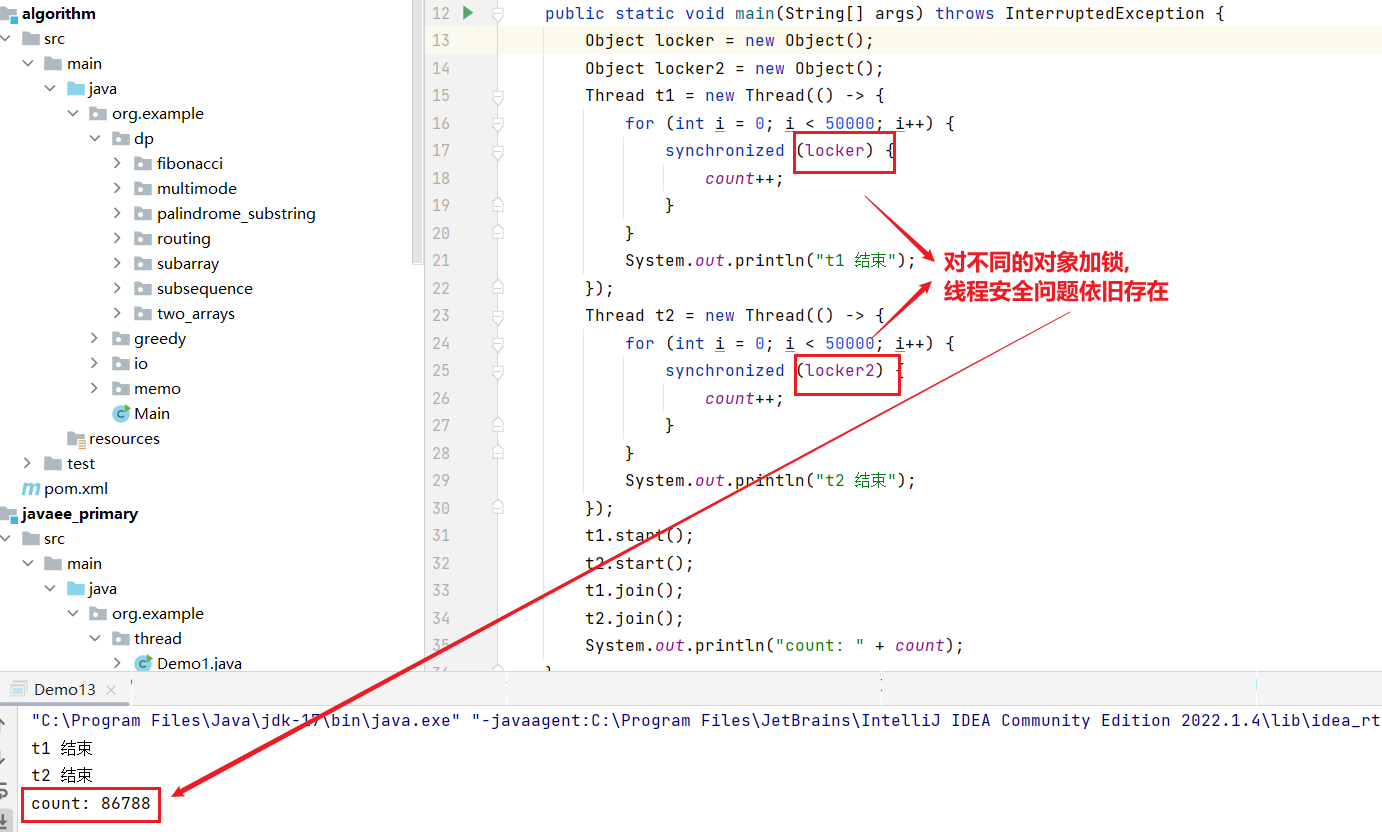Collapse src folder under javaee_primary
Screen dimensions: 1382x832
7,538
